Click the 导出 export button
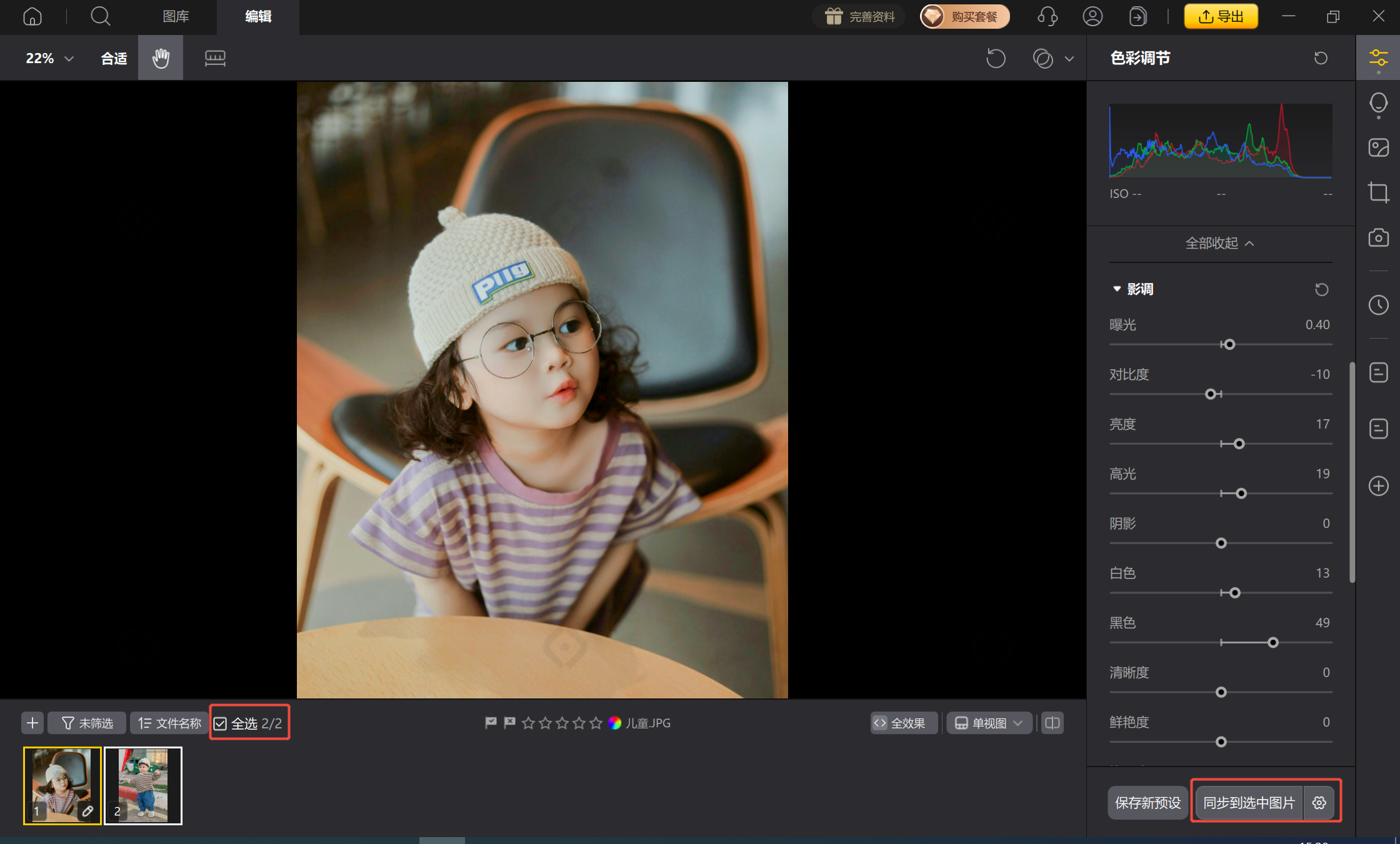1400x844 pixels. pos(1221,16)
